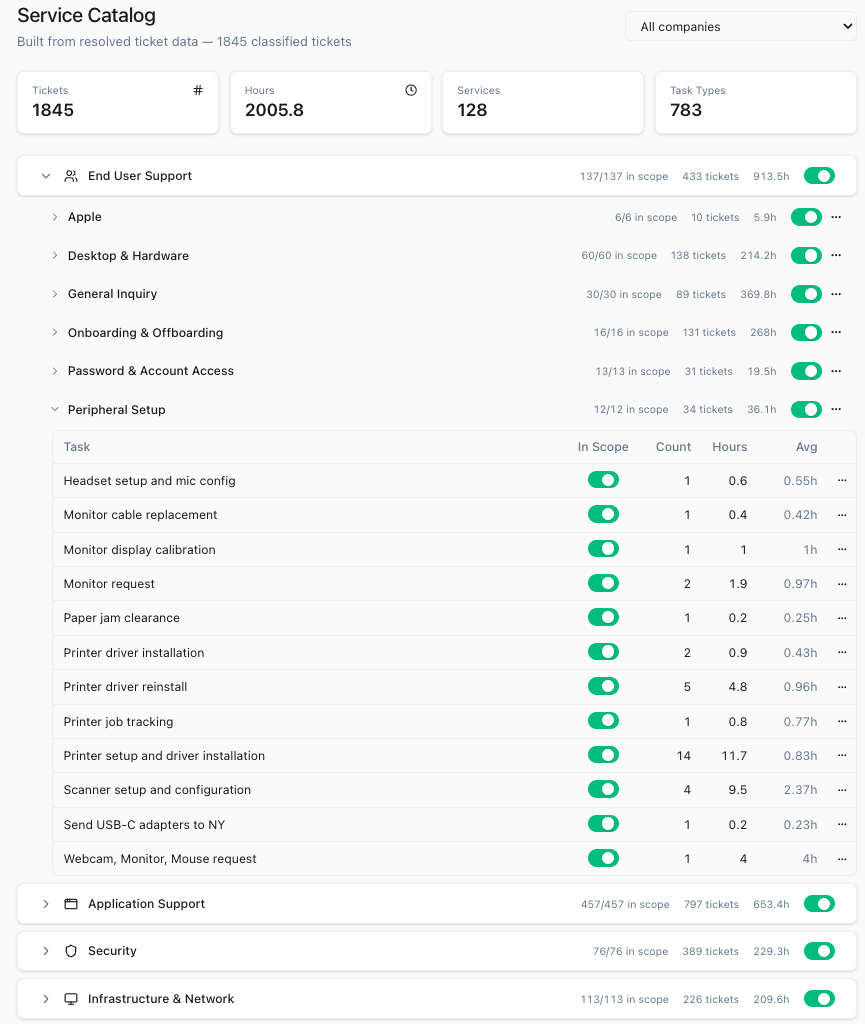Open the All companies dropdown
The image size is (865, 1024).
741,27
